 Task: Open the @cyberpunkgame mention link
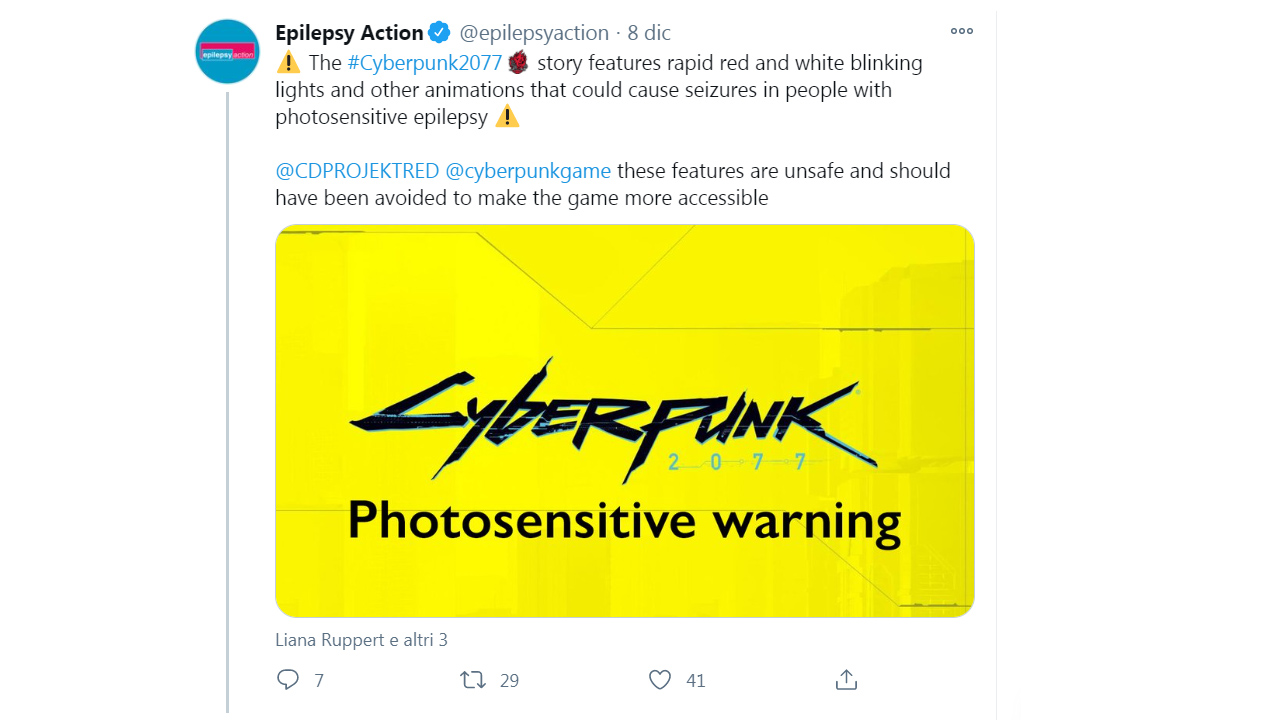528,171
